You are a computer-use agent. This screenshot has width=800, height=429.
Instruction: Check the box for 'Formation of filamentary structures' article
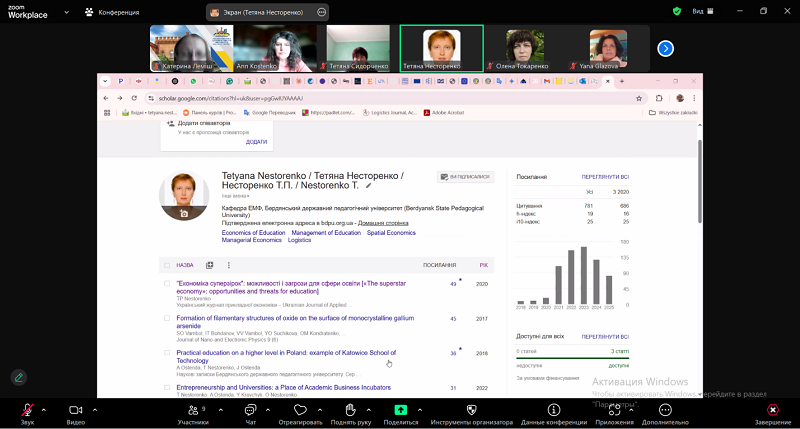[x=167, y=318]
